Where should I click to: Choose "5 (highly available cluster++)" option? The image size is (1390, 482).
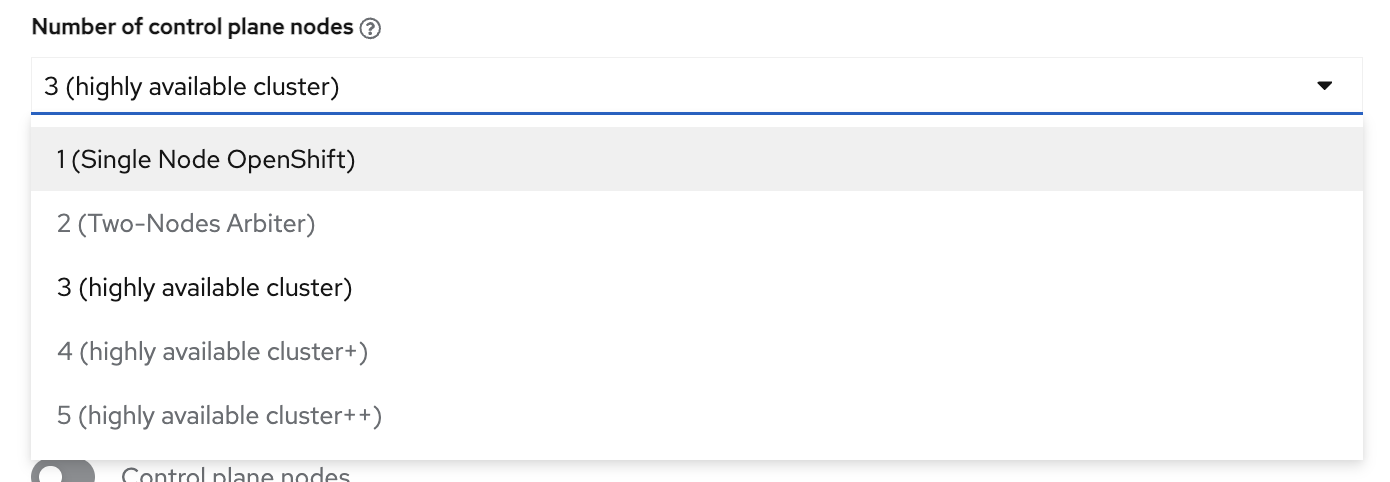pos(219,415)
